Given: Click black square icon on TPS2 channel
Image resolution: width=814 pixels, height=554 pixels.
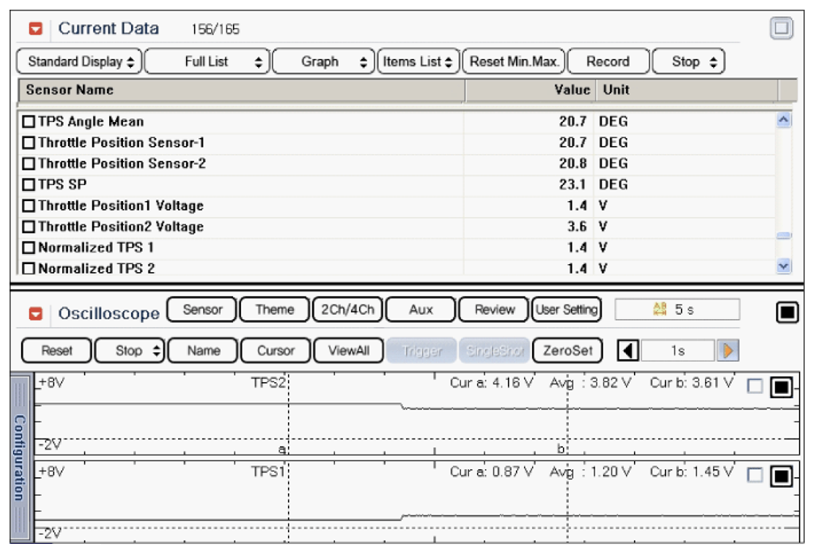Looking at the screenshot, I should pos(781,387).
